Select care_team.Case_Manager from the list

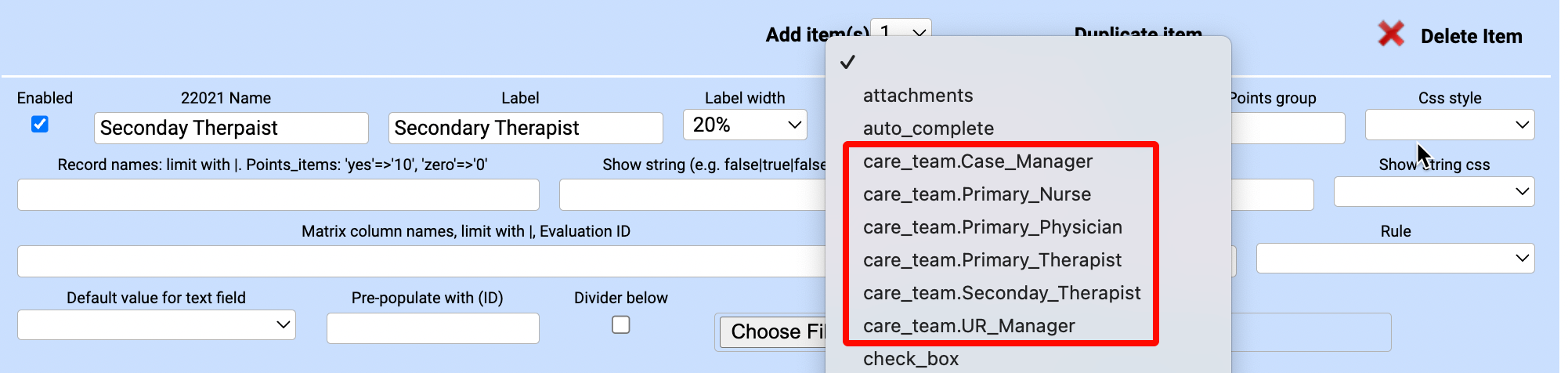coord(977,161)
